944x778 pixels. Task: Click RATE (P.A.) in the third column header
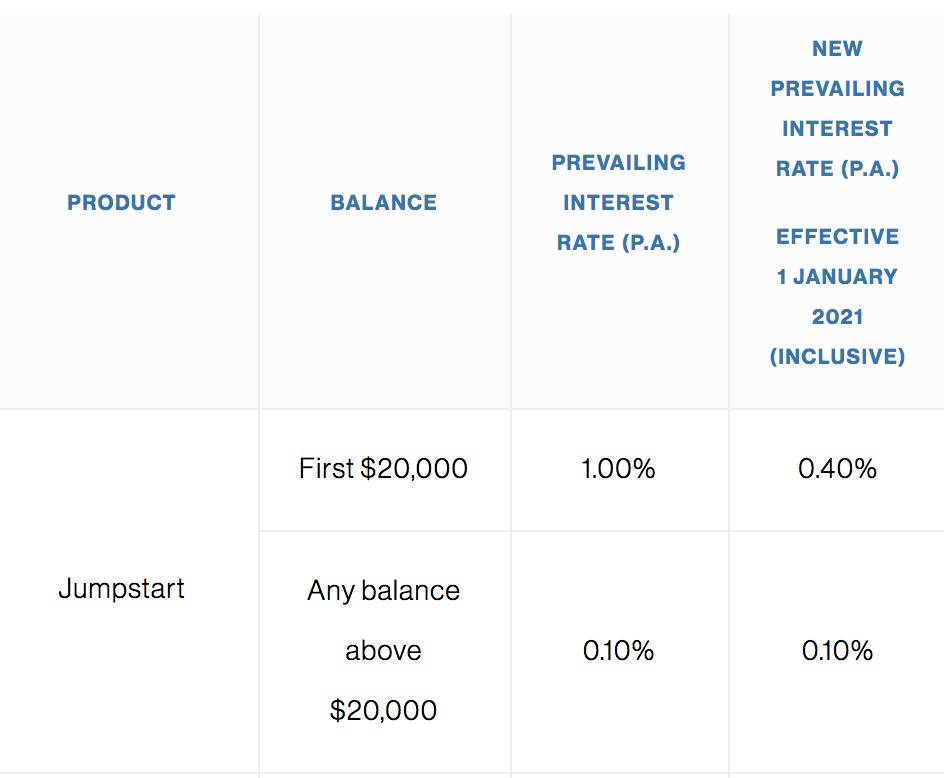click(618, 243)
